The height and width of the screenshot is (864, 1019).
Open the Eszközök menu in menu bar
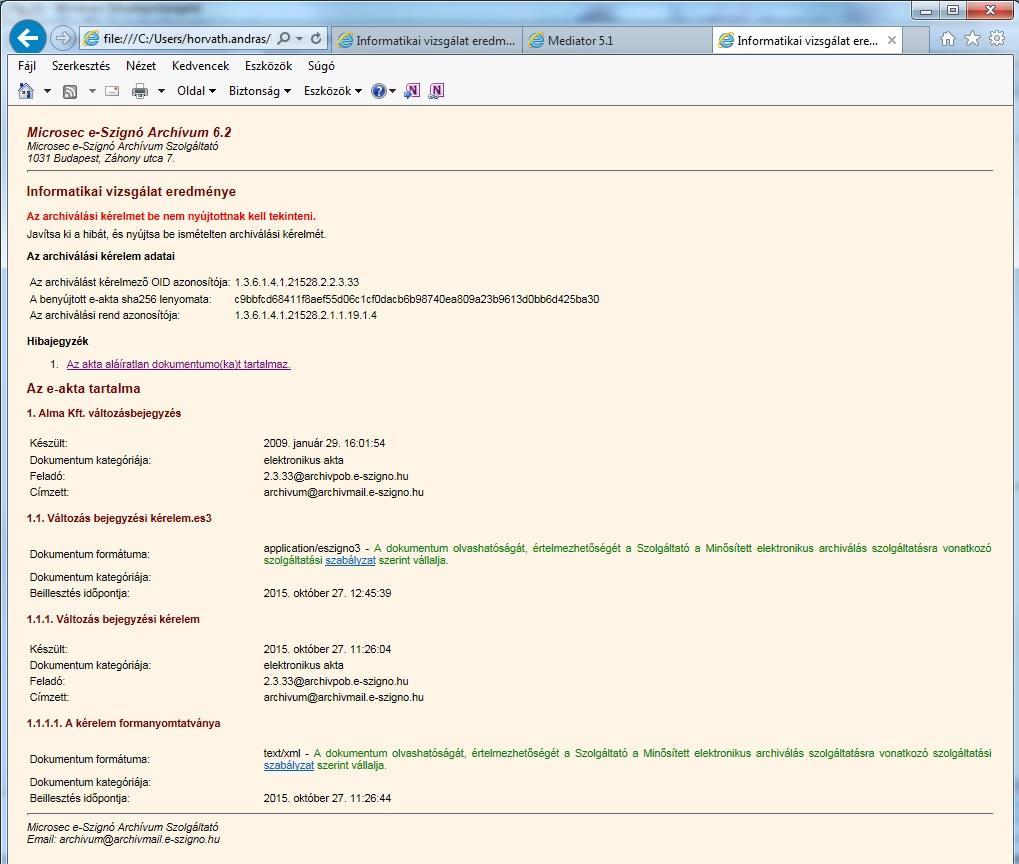(268, 66)
